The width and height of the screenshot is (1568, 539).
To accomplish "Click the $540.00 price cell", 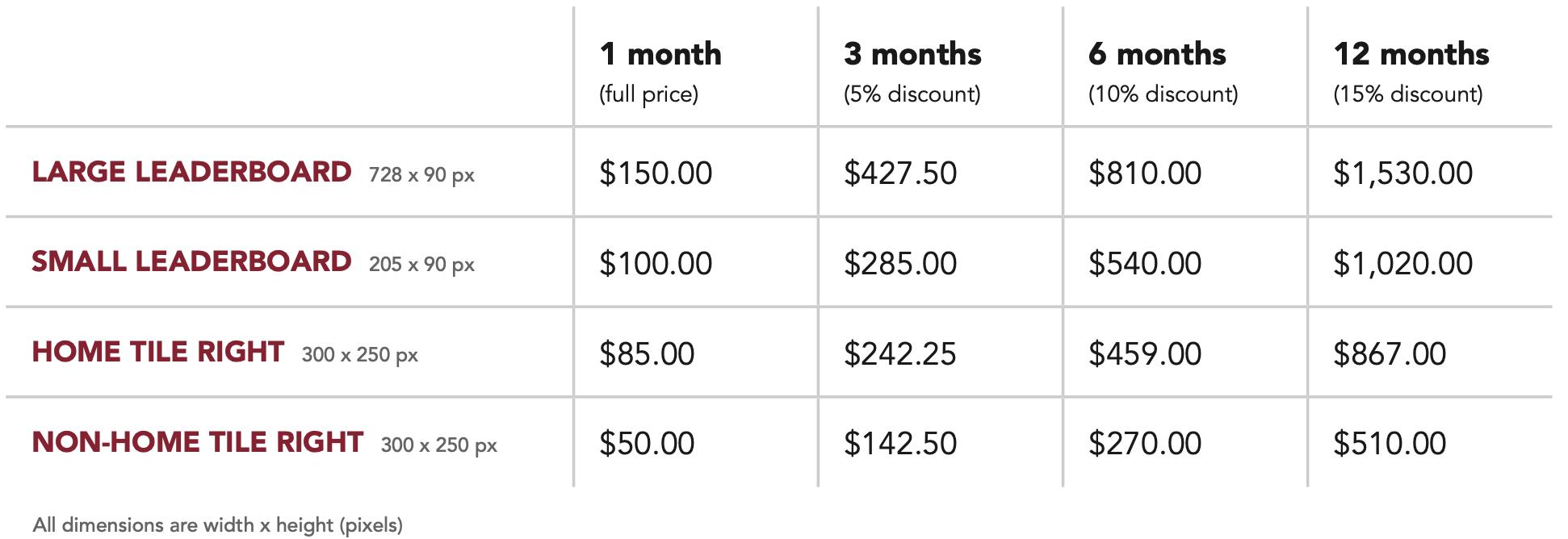I will click(1145, 264).
